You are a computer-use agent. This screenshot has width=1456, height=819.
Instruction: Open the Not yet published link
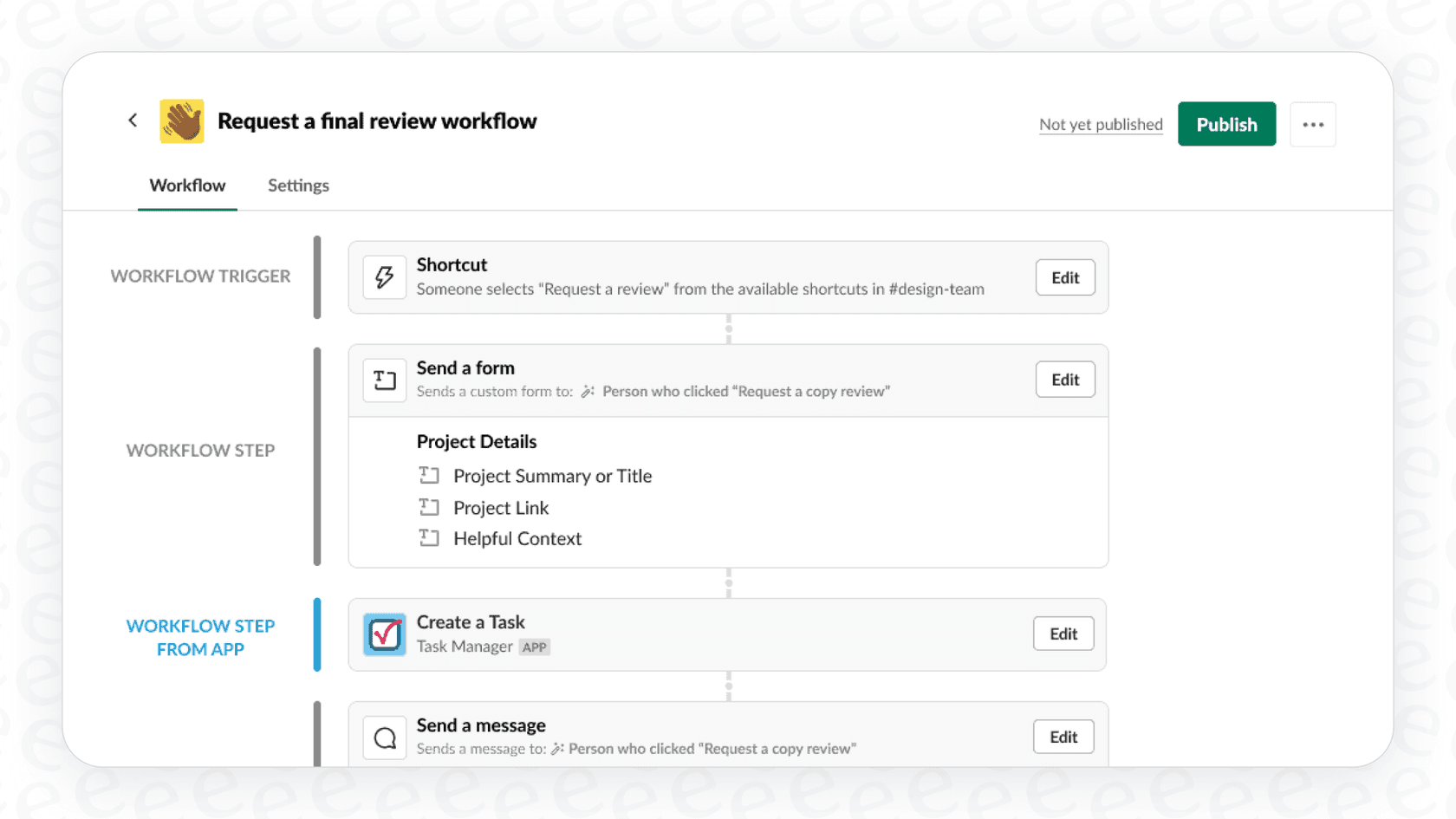(1101, 124)
